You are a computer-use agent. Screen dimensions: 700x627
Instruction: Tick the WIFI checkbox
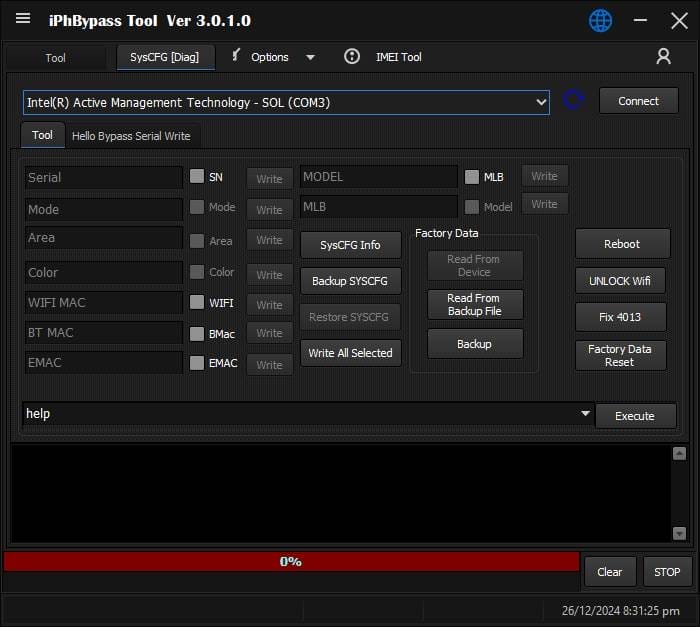tap(197, 302)
